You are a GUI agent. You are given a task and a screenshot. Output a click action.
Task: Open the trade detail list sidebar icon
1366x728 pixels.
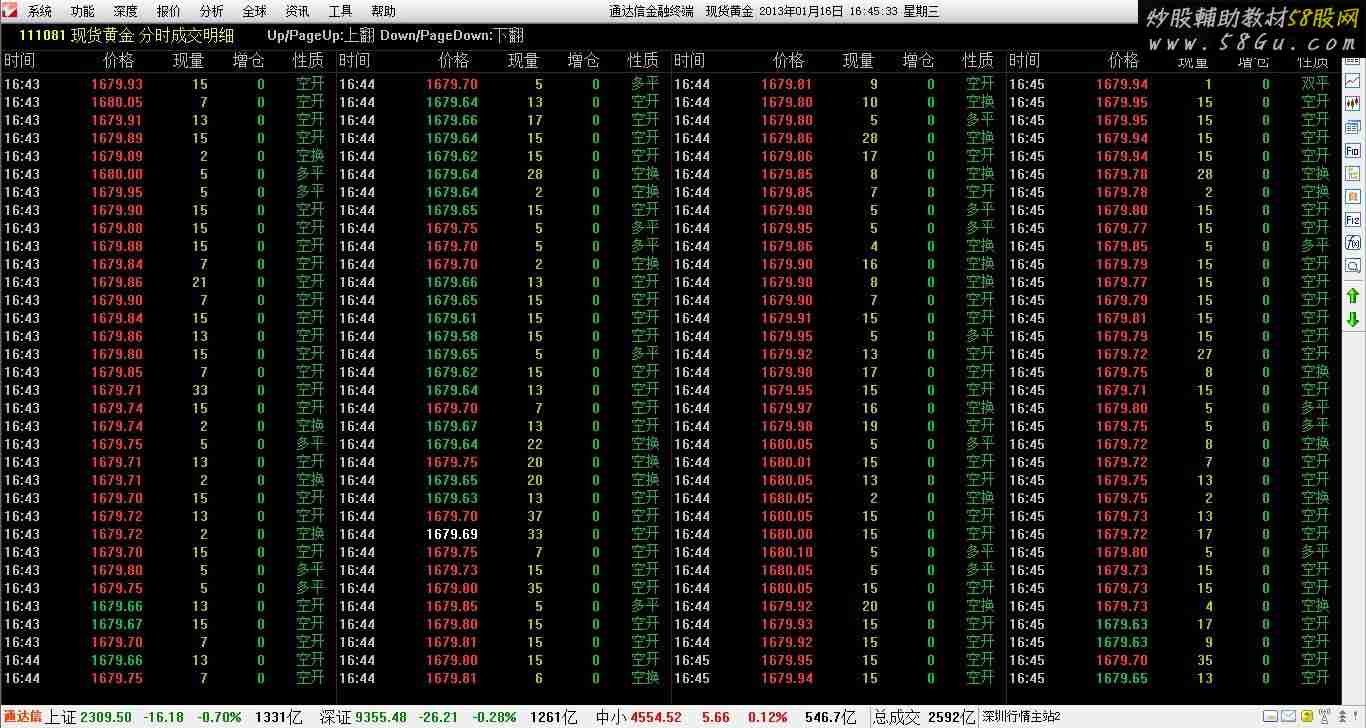click(x=1353, y=127)
